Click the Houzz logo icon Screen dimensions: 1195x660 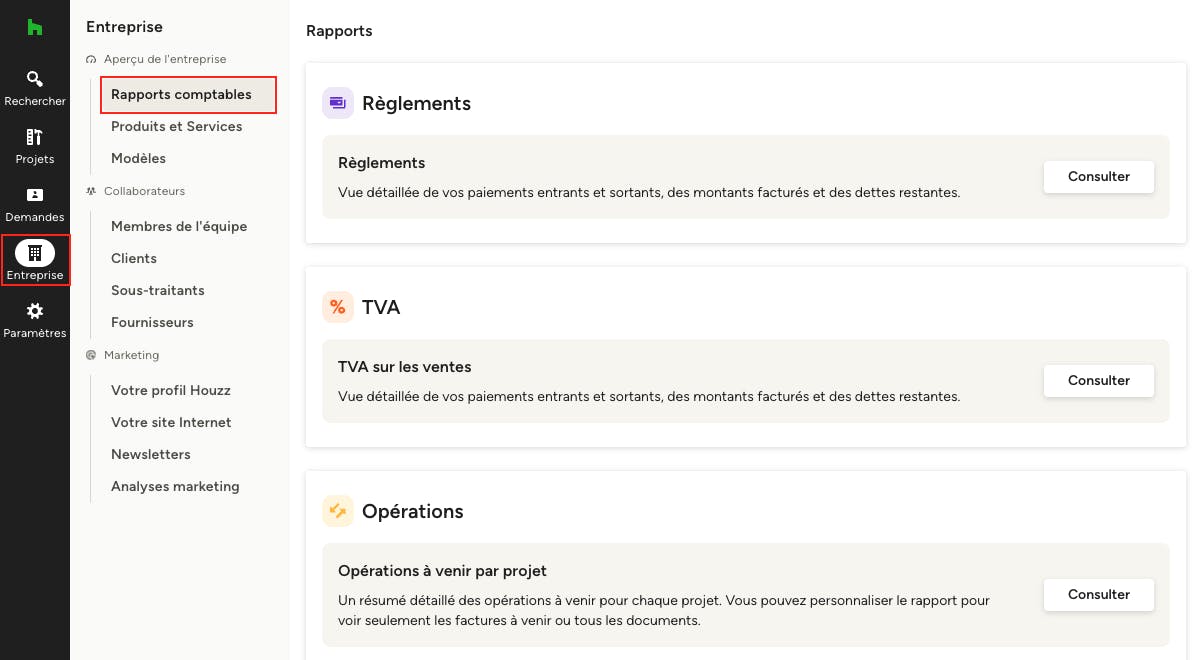[x=34, y=27]
